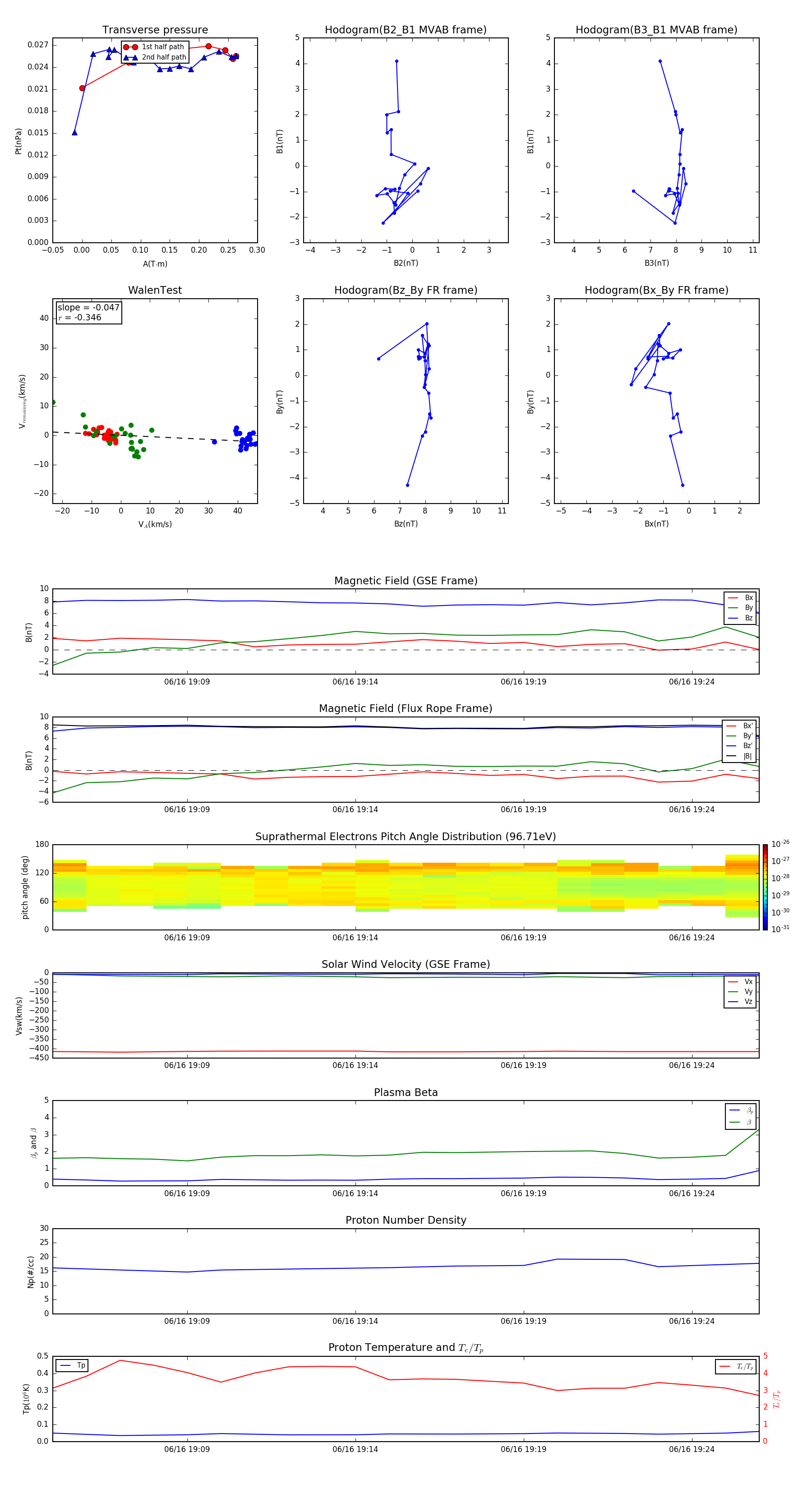Screen dimensions: 812x1489
Task: Click the "Hodogram(Bz_By FR frame)" title
Action: tap(405, 290)
